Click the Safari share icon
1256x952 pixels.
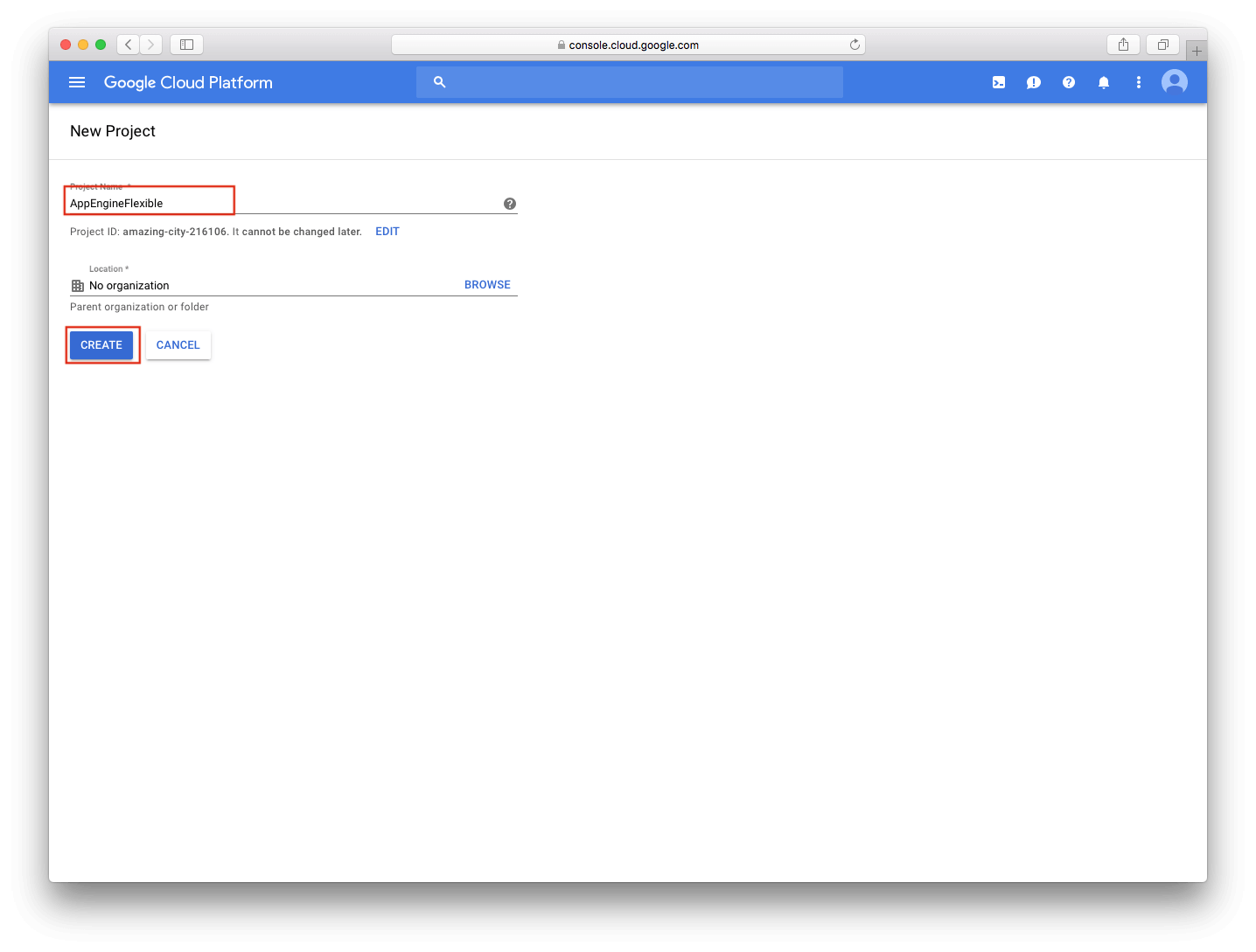click(1123, 44)
